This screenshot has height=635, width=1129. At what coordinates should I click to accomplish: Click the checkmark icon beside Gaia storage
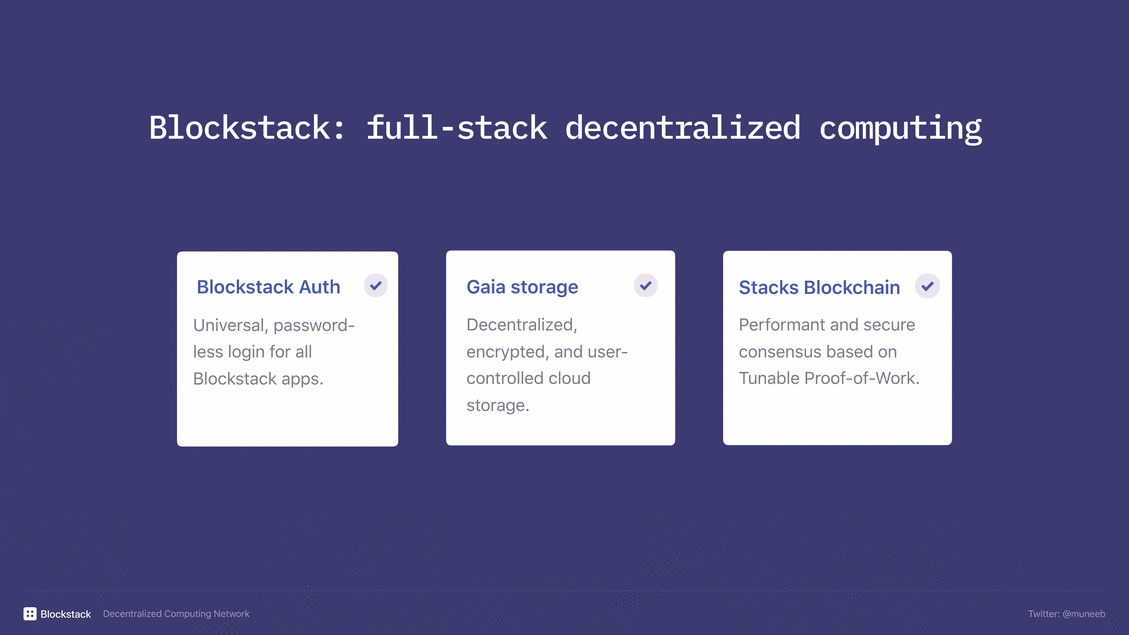646,286
